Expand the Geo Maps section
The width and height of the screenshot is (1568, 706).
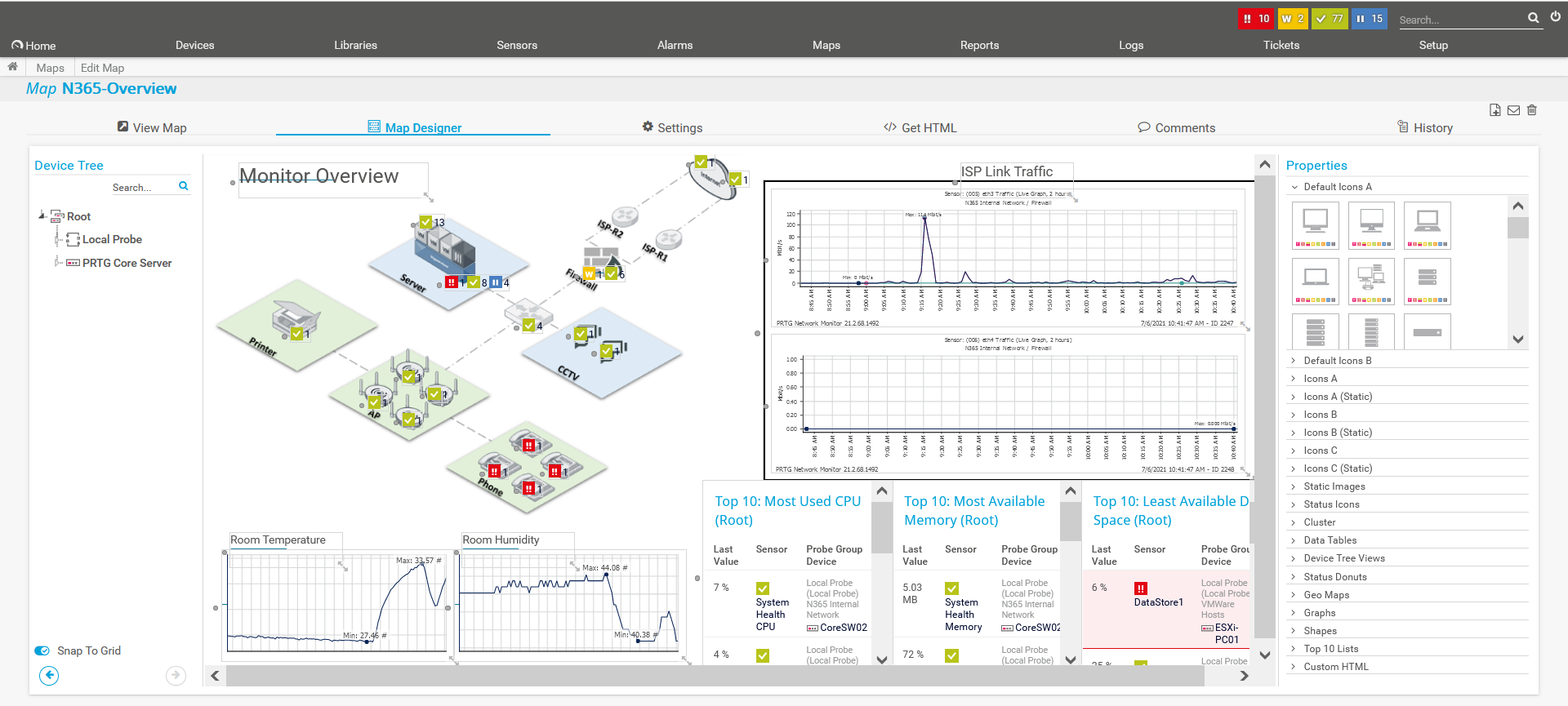point(1294,595)
